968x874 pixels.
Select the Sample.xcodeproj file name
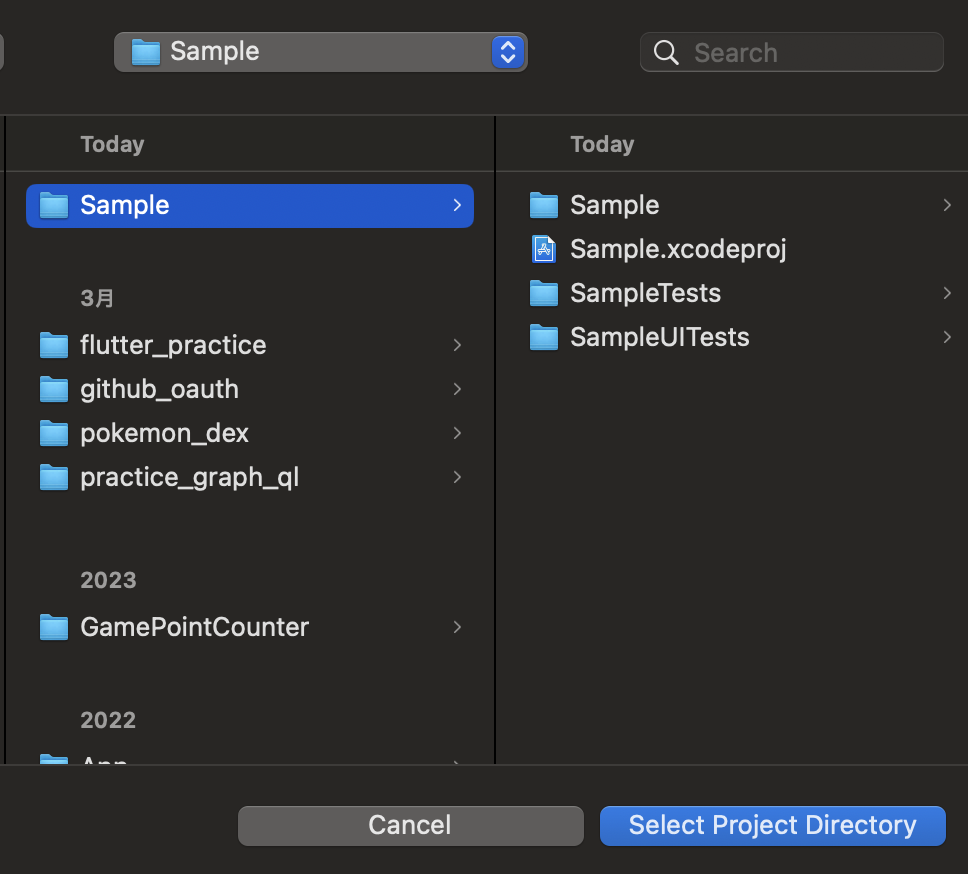678,249
